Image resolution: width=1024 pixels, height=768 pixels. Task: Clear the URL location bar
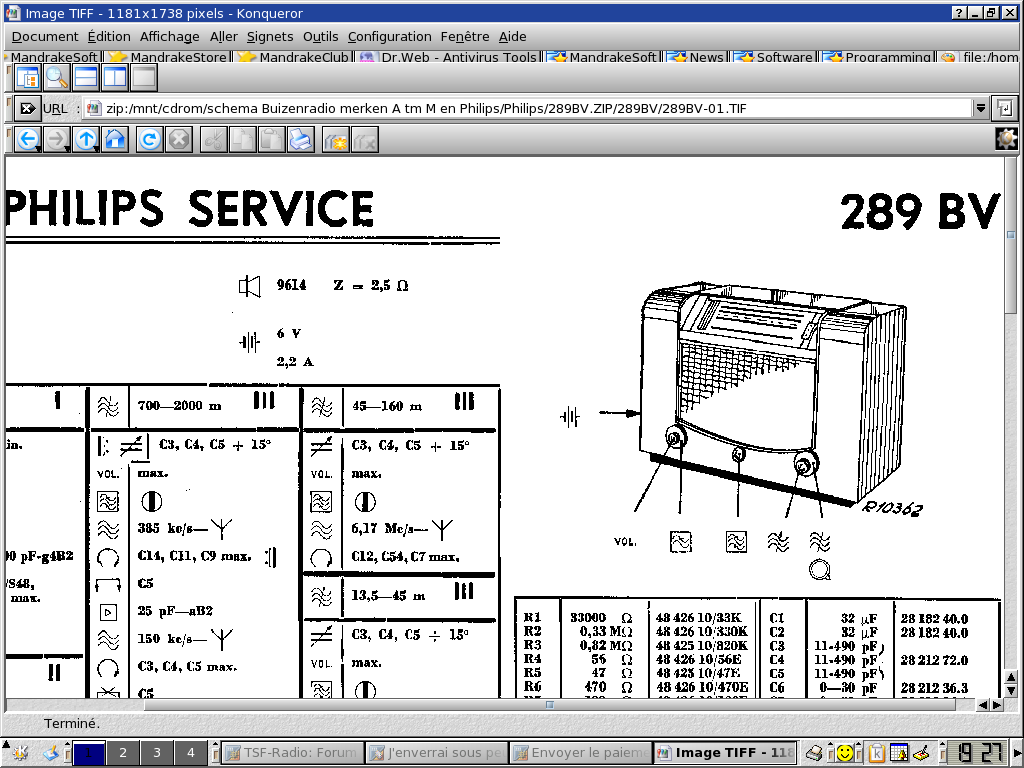(27, 108)
